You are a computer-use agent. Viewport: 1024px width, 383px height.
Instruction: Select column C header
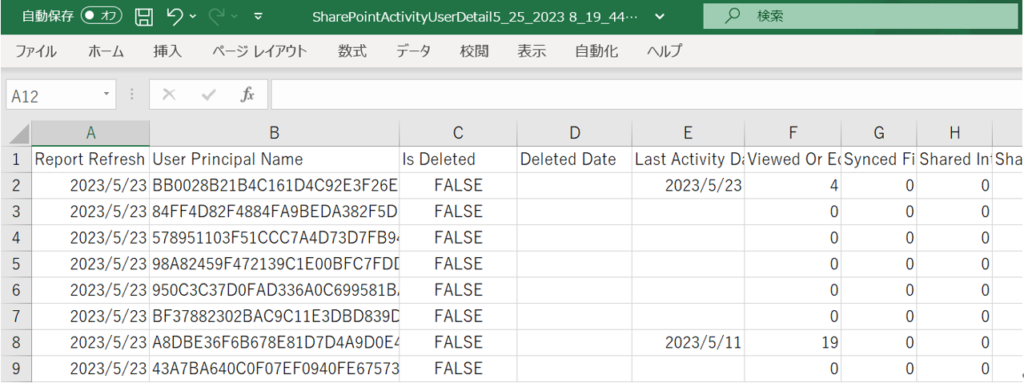click(x=458, y=133)
